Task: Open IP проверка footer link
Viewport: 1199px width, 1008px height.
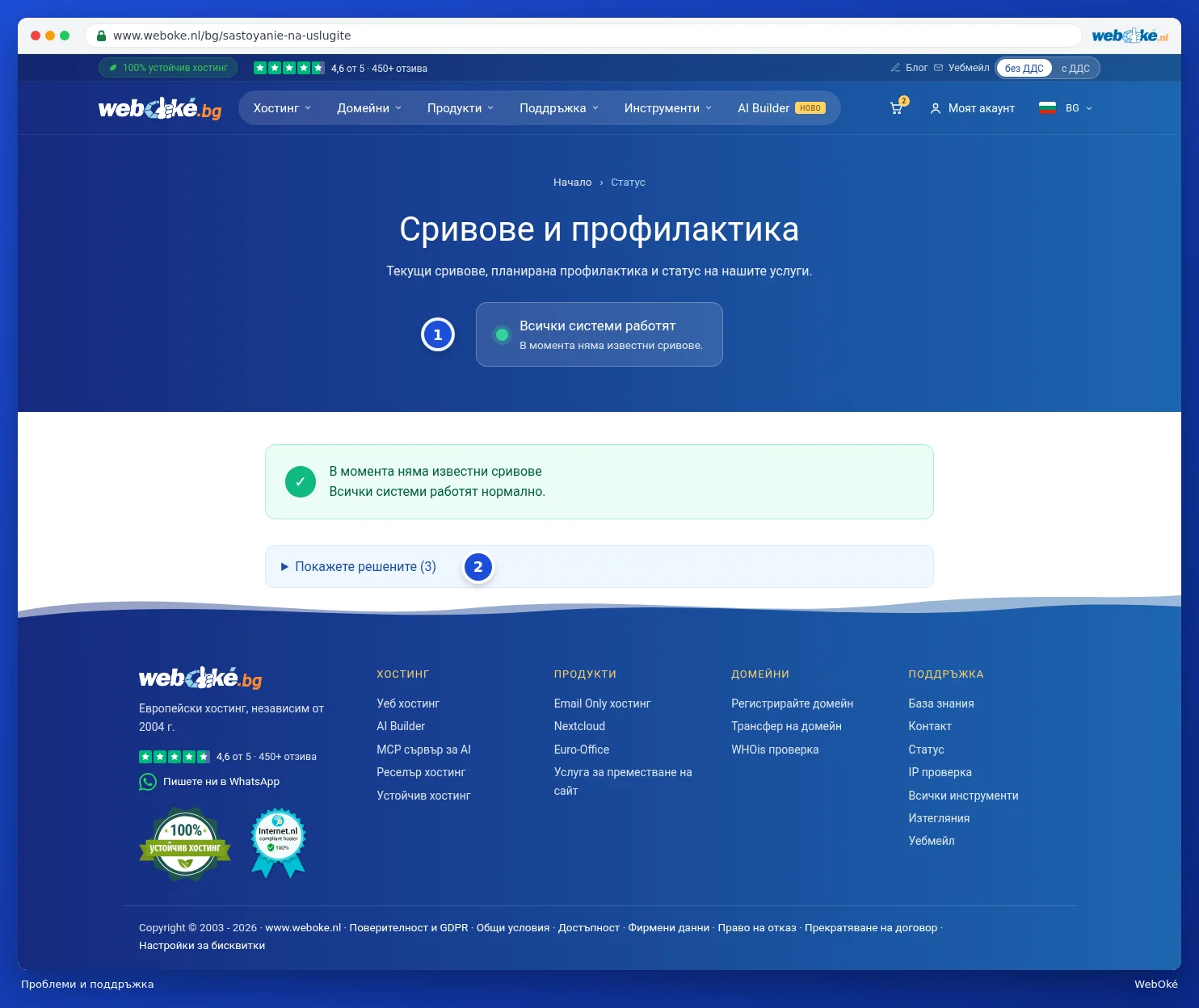Action: pyautogui.click(x=940, y=772)
